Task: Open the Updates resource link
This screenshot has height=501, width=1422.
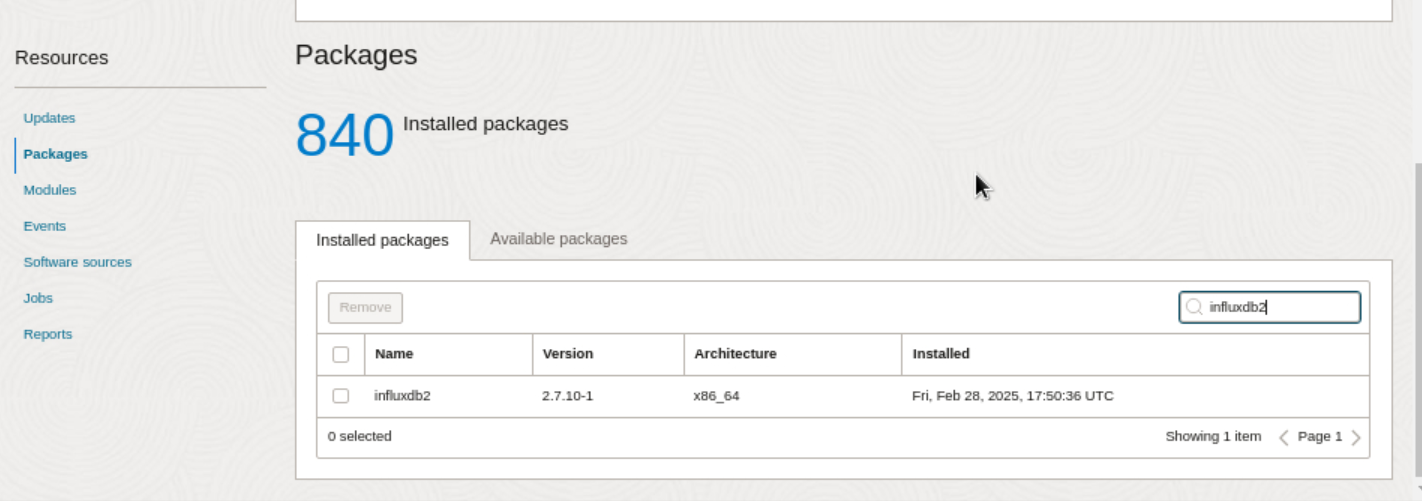Action: pos(49,118)
